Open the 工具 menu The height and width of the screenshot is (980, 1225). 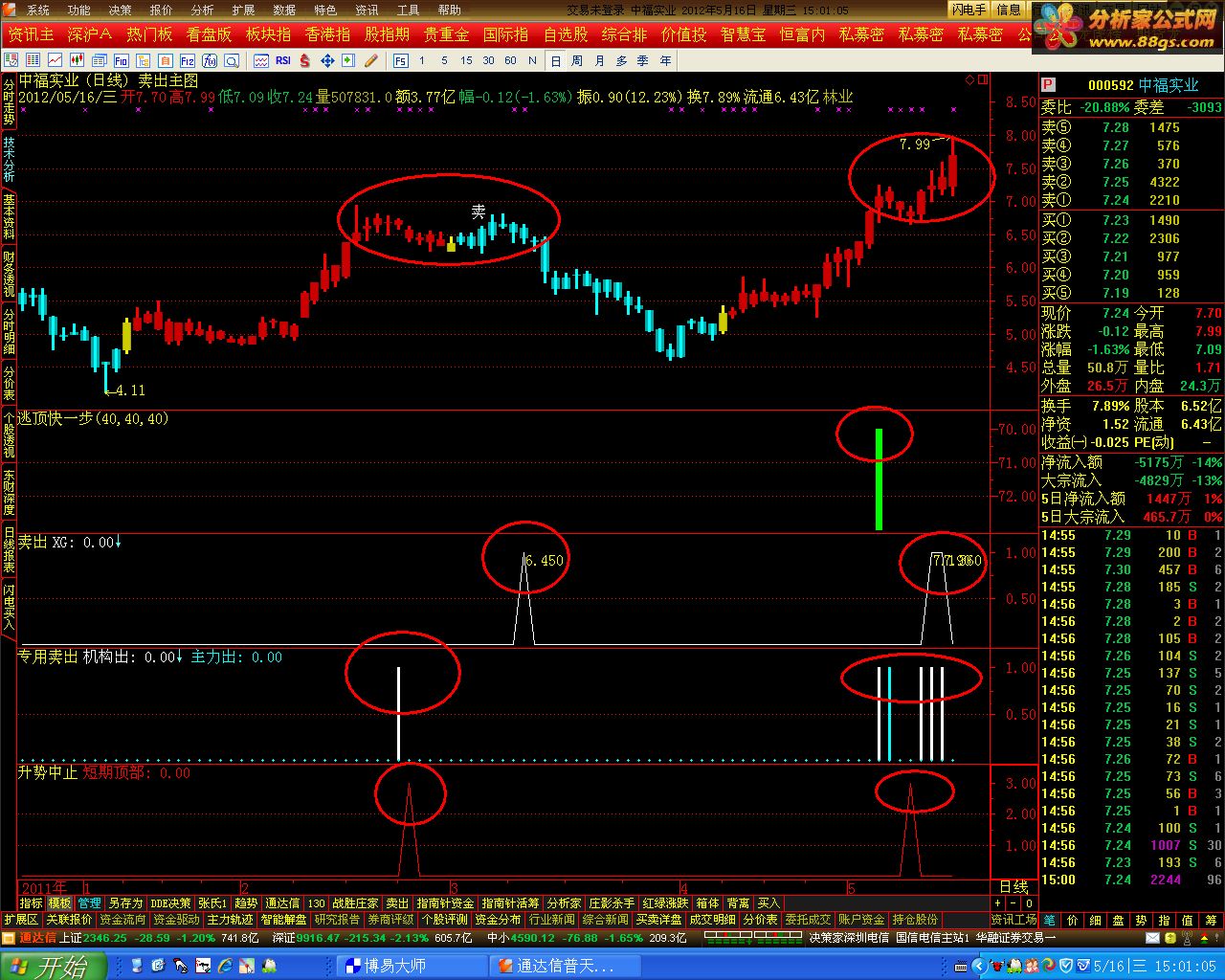[408, 11]
